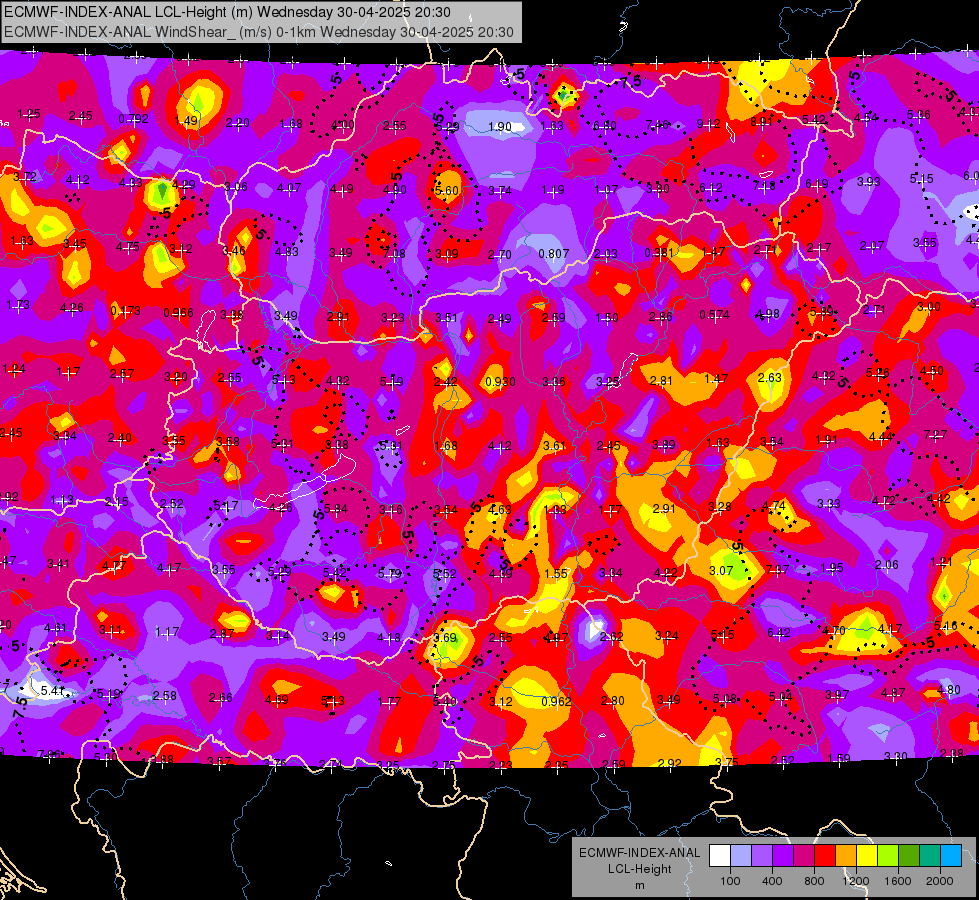Click the sky blue legend swatch

pyautogui.click(x=951, y=855)
